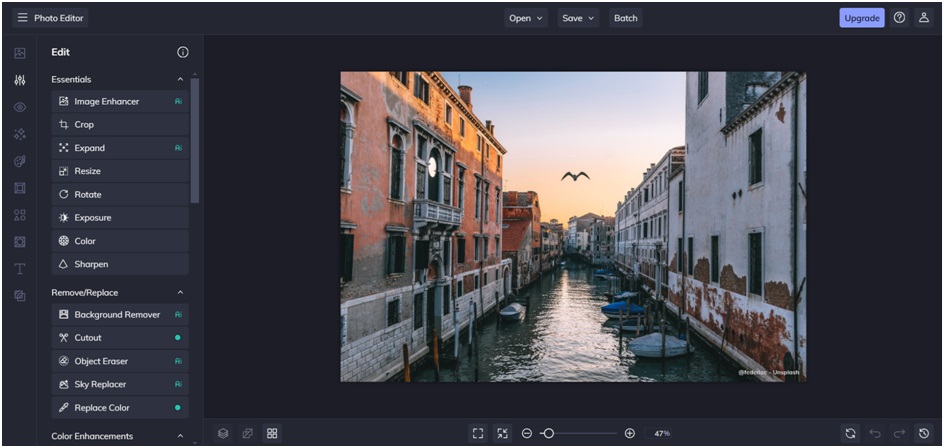944x448 pixels.
Task: Click the zoom slider handle
Action: click(548, 433)
